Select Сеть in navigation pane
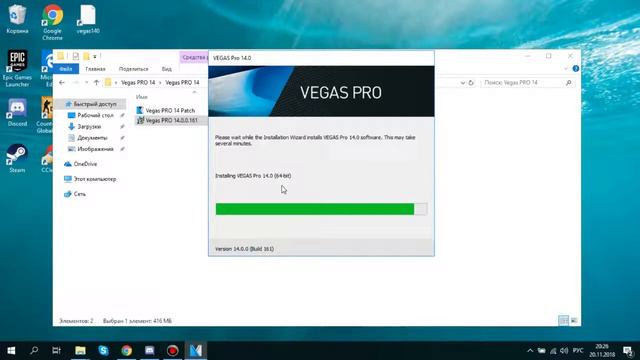Image resolution: width=640 pixels, height=360 pixels. pos(80,194)
